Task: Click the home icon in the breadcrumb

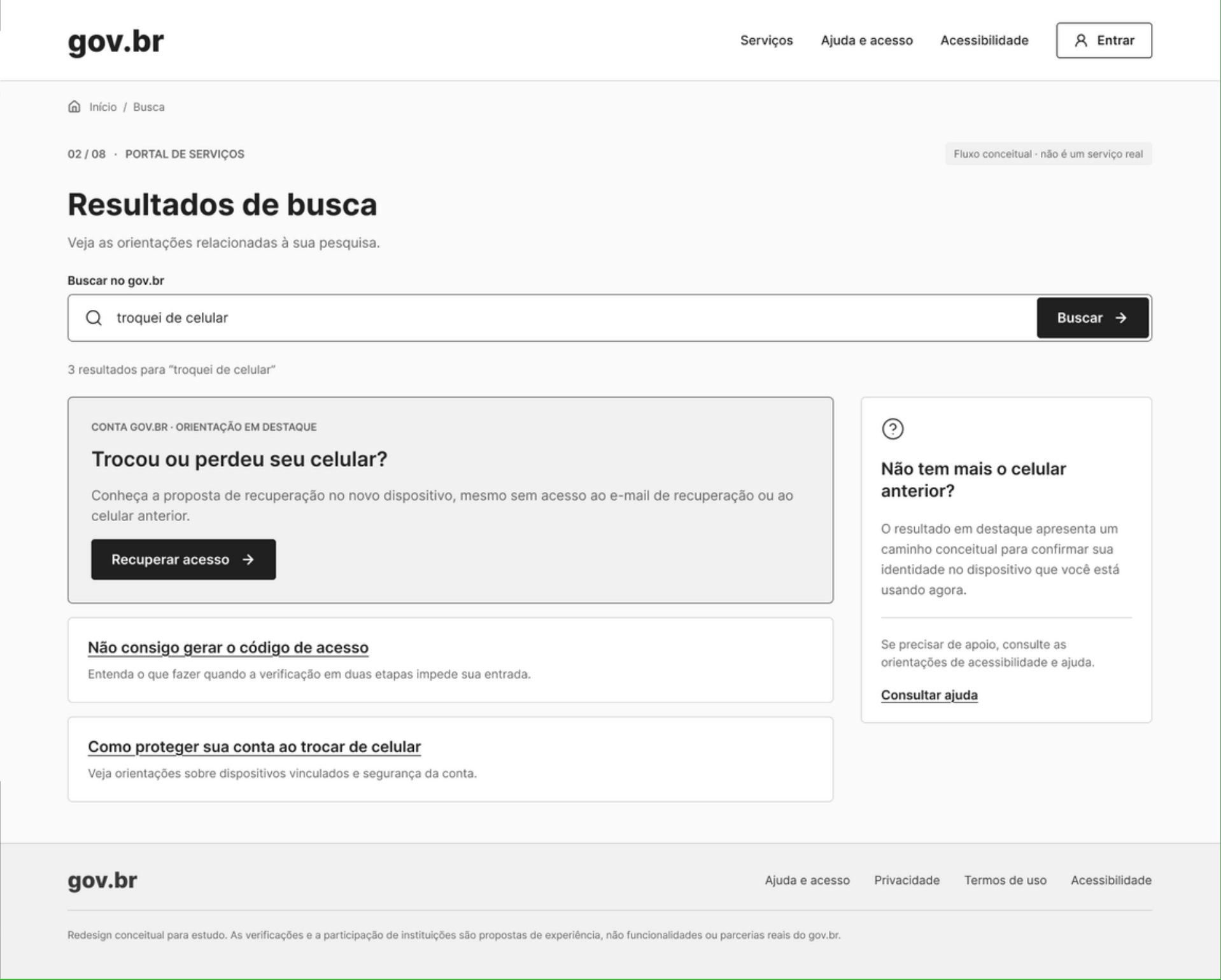Action: click(x=74, y=106)
